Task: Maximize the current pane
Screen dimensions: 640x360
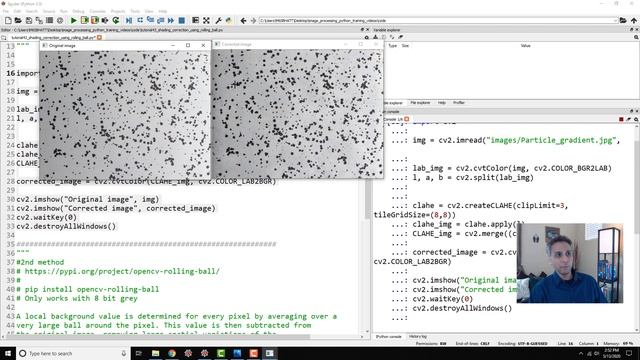Action: pyautogui.click(x=196, y=20)
